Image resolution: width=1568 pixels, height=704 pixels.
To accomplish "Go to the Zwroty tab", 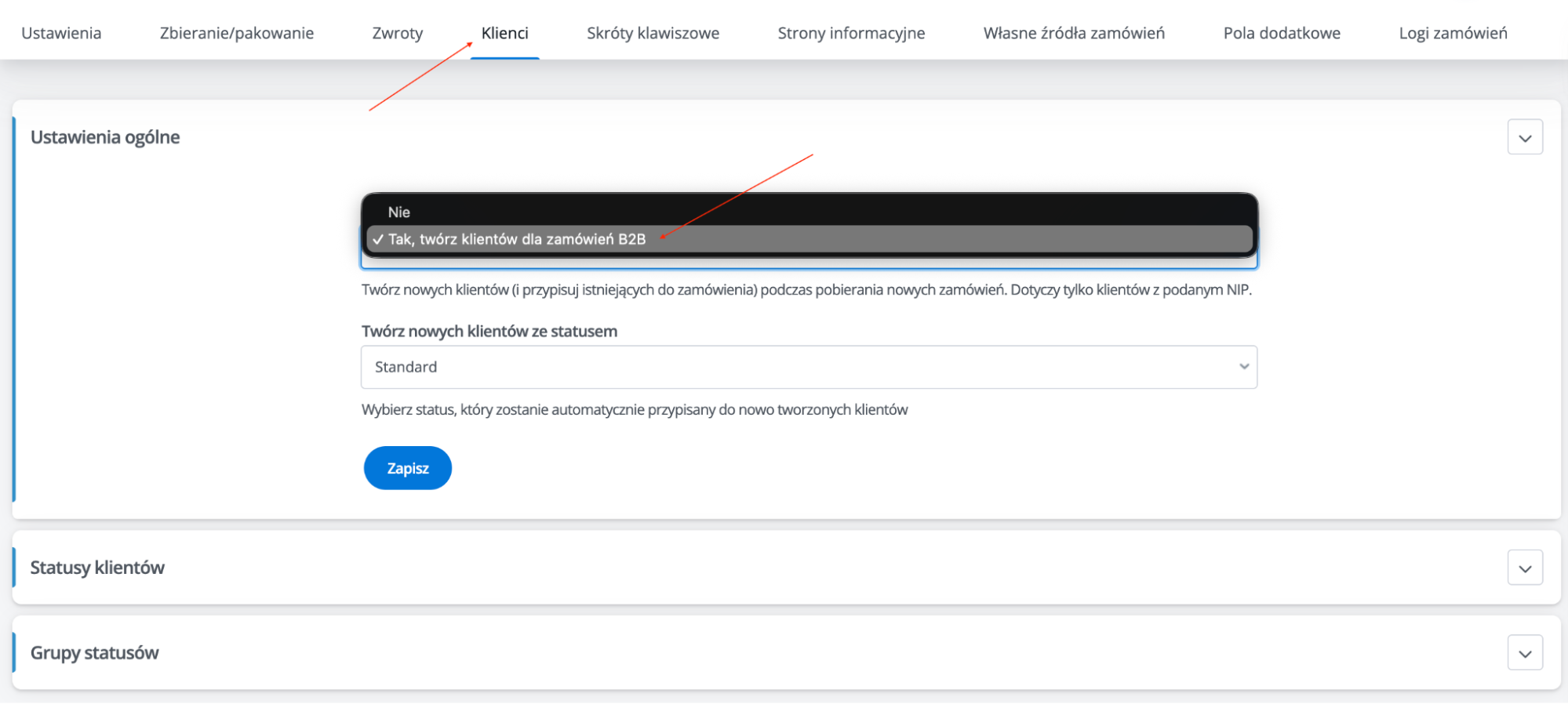I will 397,33.
